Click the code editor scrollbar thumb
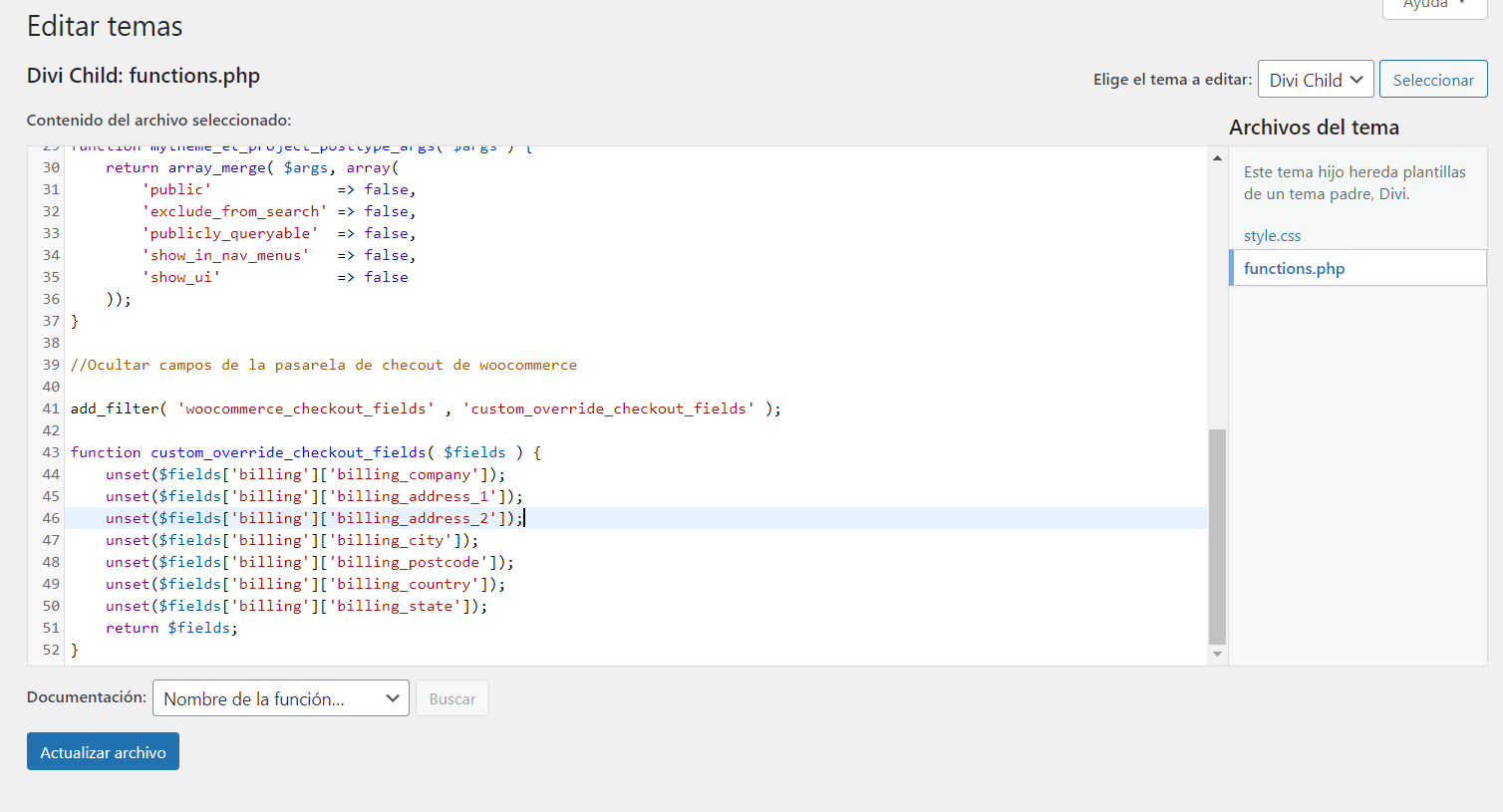The height and width of the screenshot is (812, 1503). pos(1217,536)
